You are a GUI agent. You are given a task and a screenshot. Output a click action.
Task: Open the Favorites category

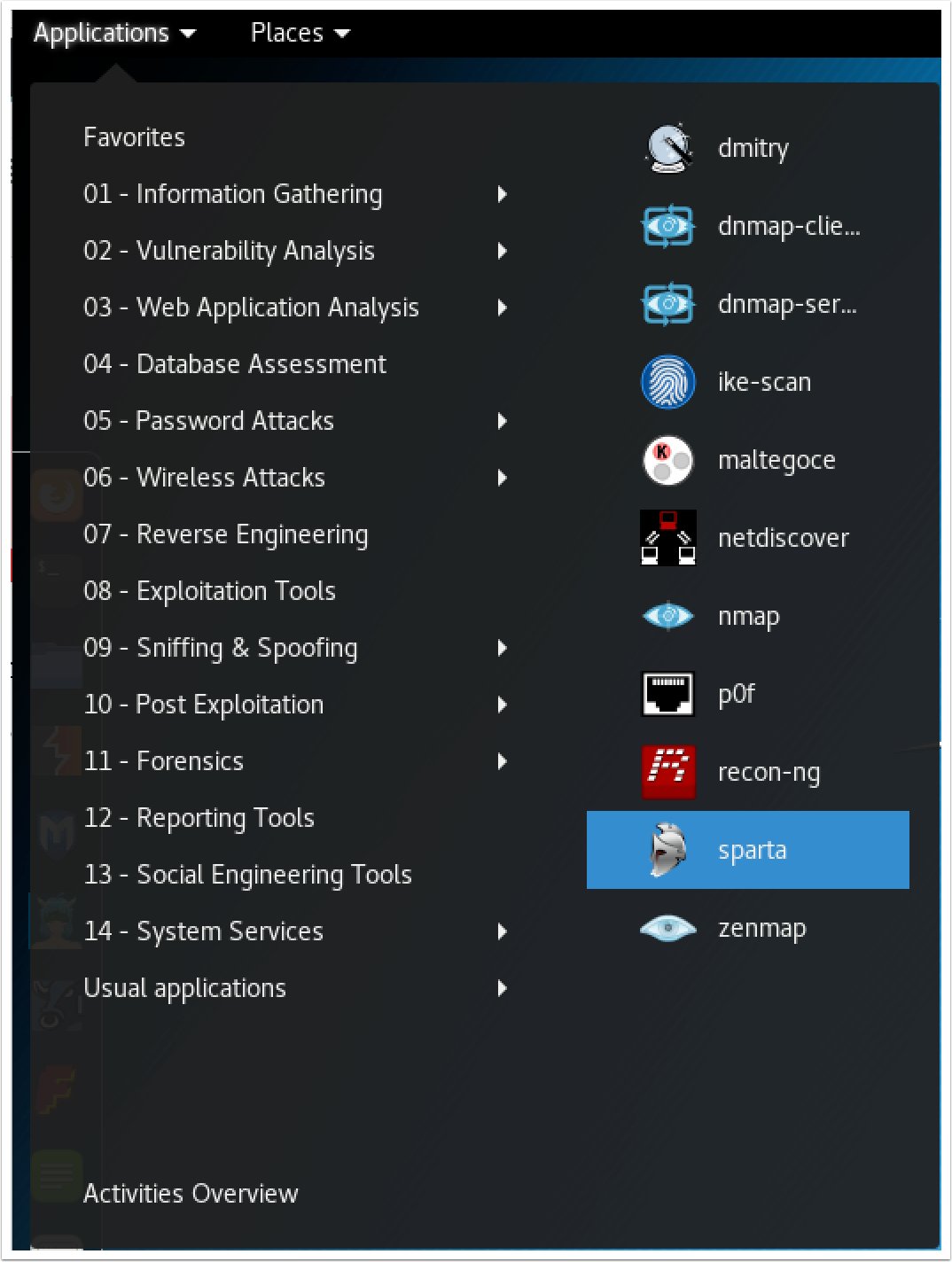[134, 137]
